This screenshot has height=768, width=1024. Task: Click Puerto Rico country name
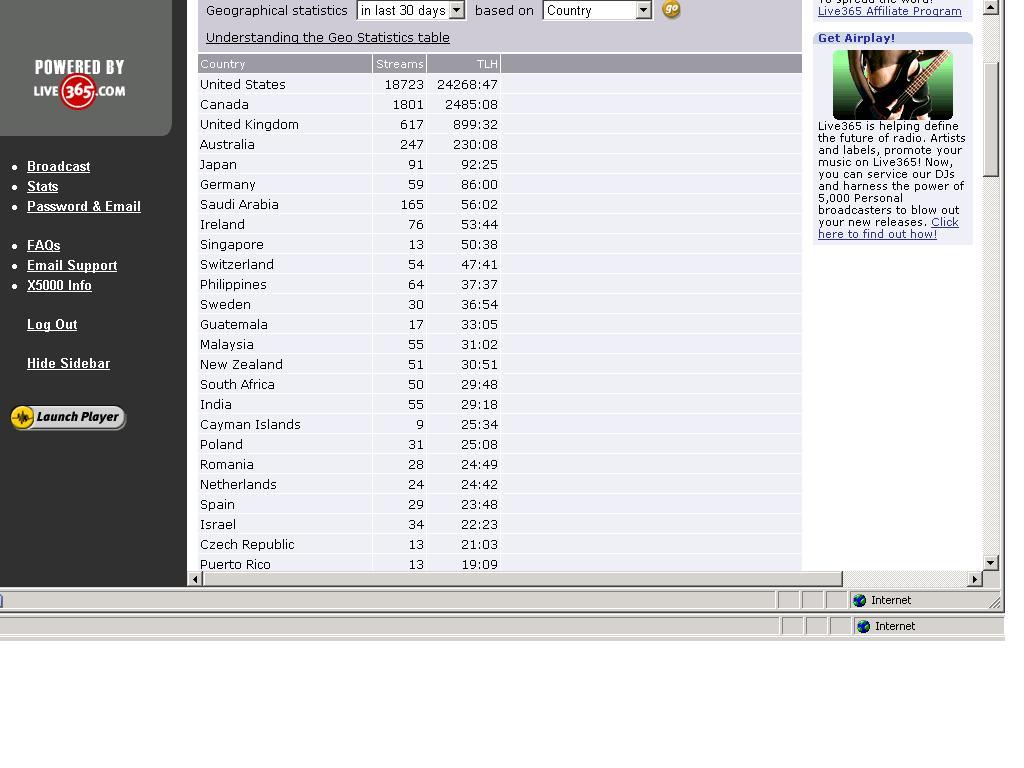pyautogui.click(x=235, y=564)
